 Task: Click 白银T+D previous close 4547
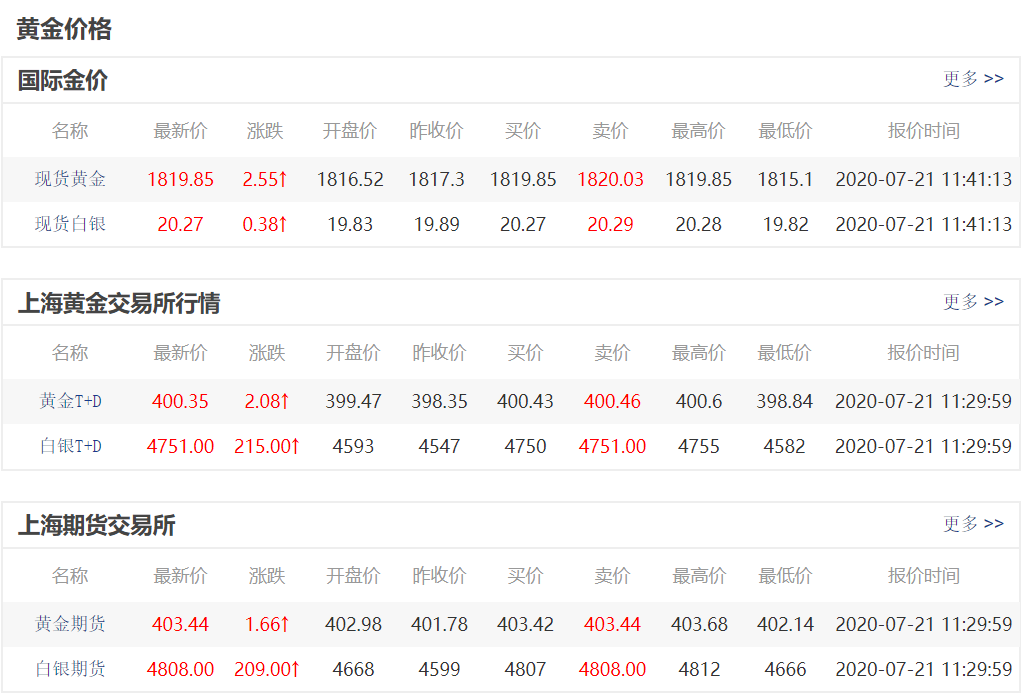coord(439,446)
